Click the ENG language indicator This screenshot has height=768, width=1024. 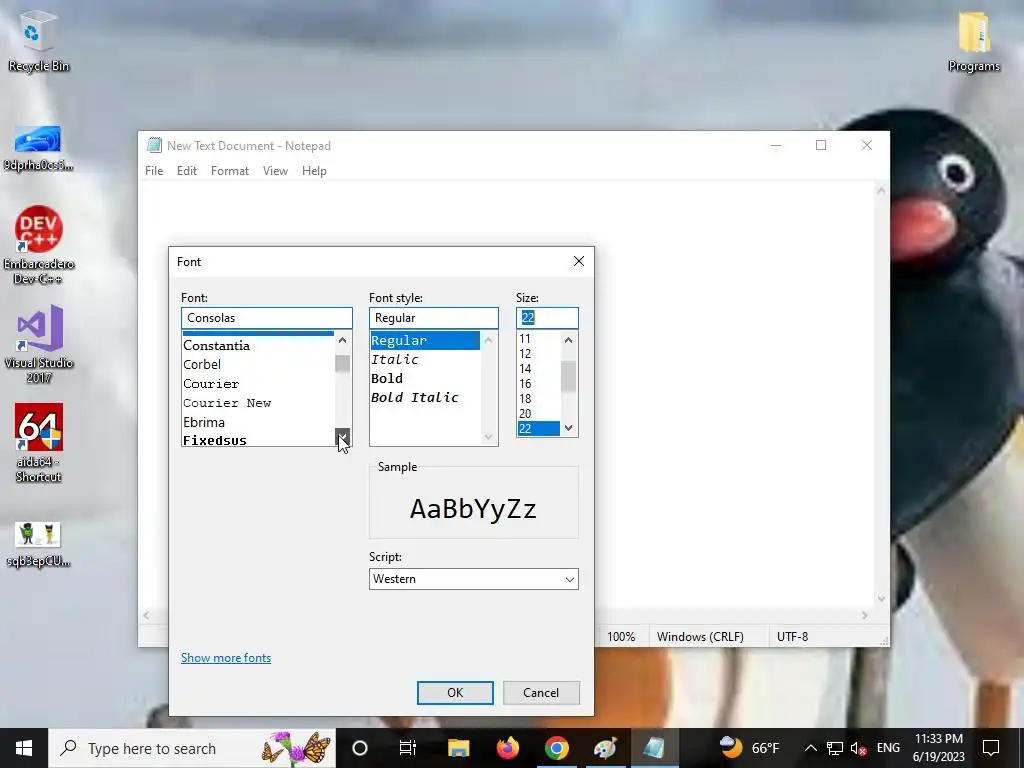click(888, 748)
